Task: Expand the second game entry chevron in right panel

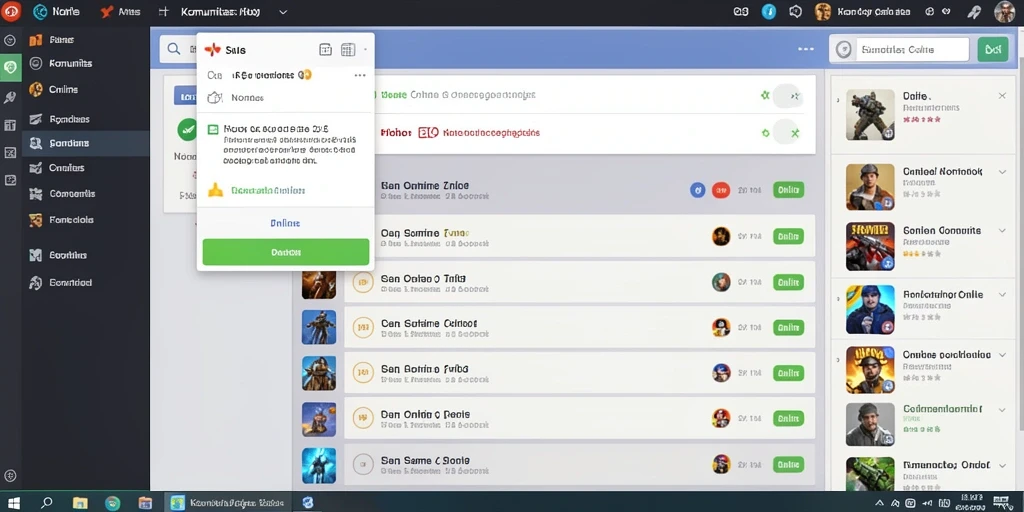Action: 1002,172
